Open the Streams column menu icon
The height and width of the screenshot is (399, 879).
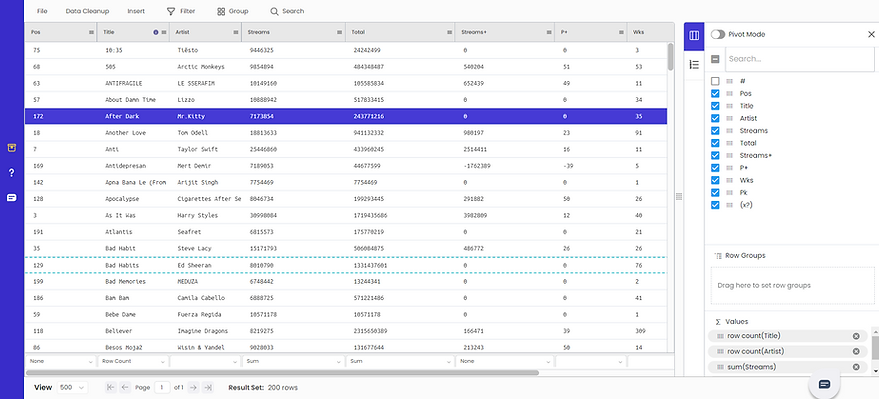340,33
